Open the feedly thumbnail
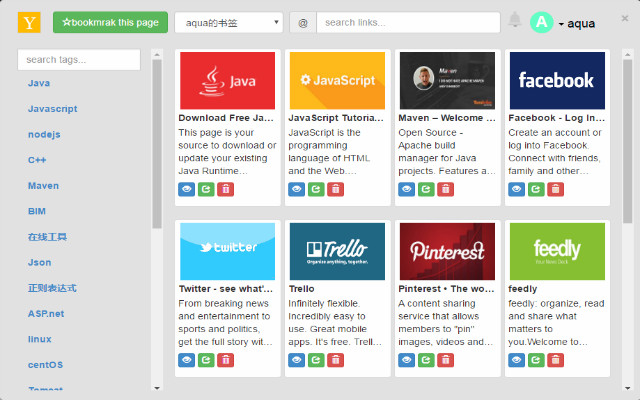This screenshot has width=640, height=400. click(x=557, y=251)
